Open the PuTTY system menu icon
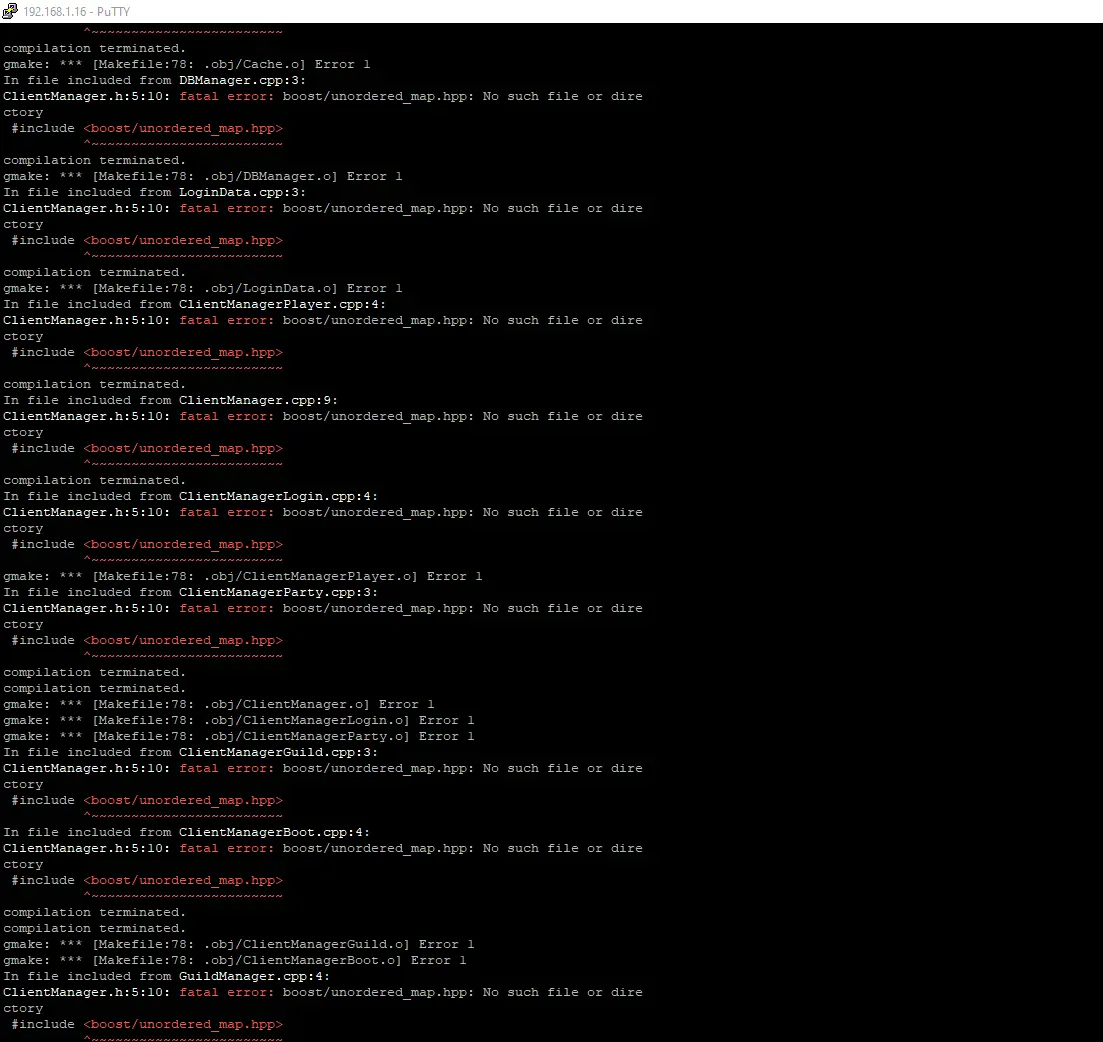Screen dimensions: 1103x1042 pos(11,11)
